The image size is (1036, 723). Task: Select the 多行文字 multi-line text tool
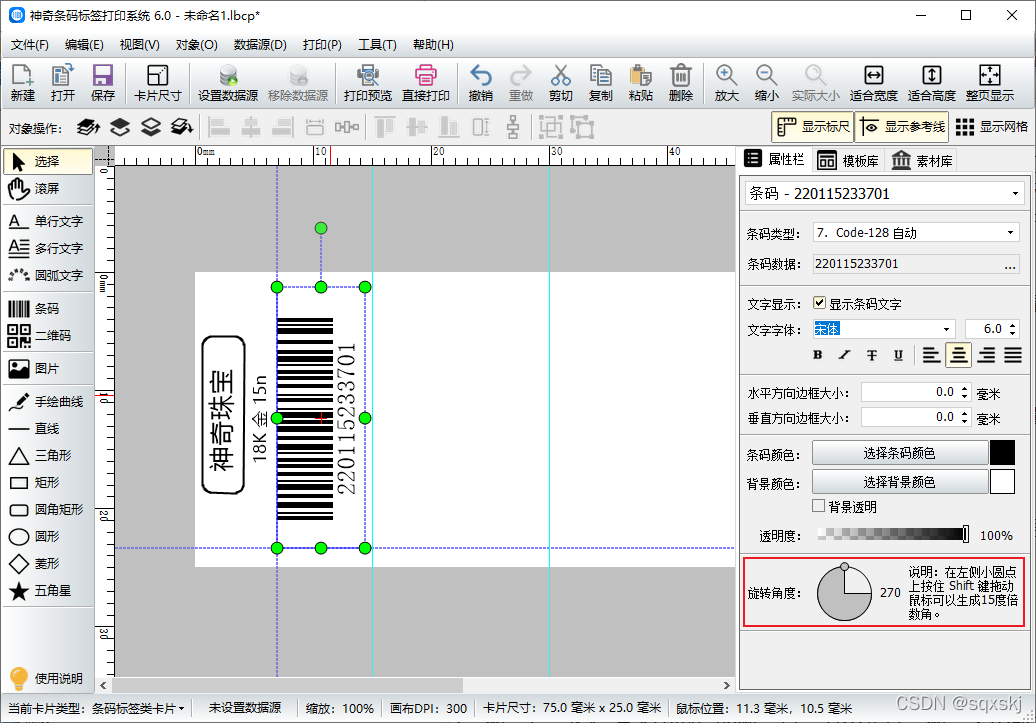tap(48, 248)
